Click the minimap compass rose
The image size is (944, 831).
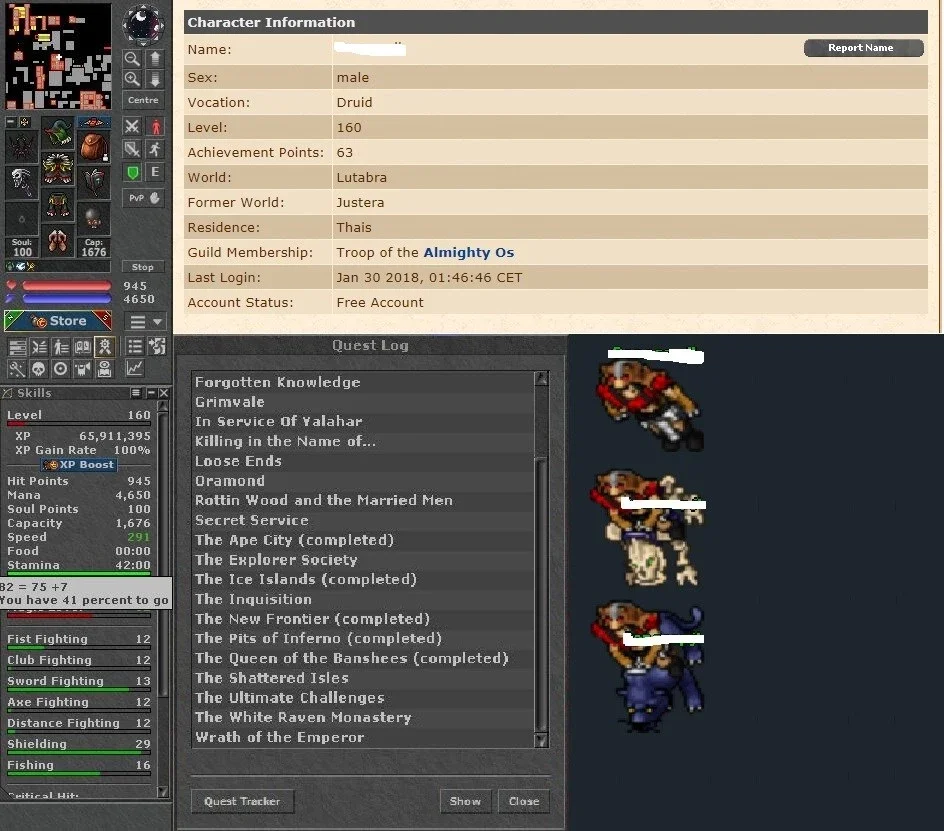point(143,25)
